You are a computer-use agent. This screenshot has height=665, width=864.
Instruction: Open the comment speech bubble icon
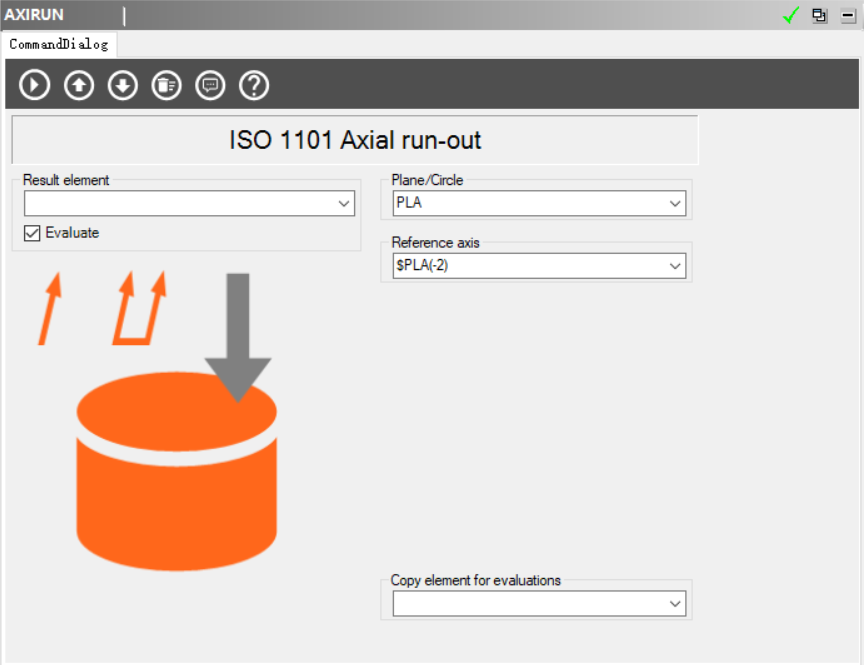210,85
